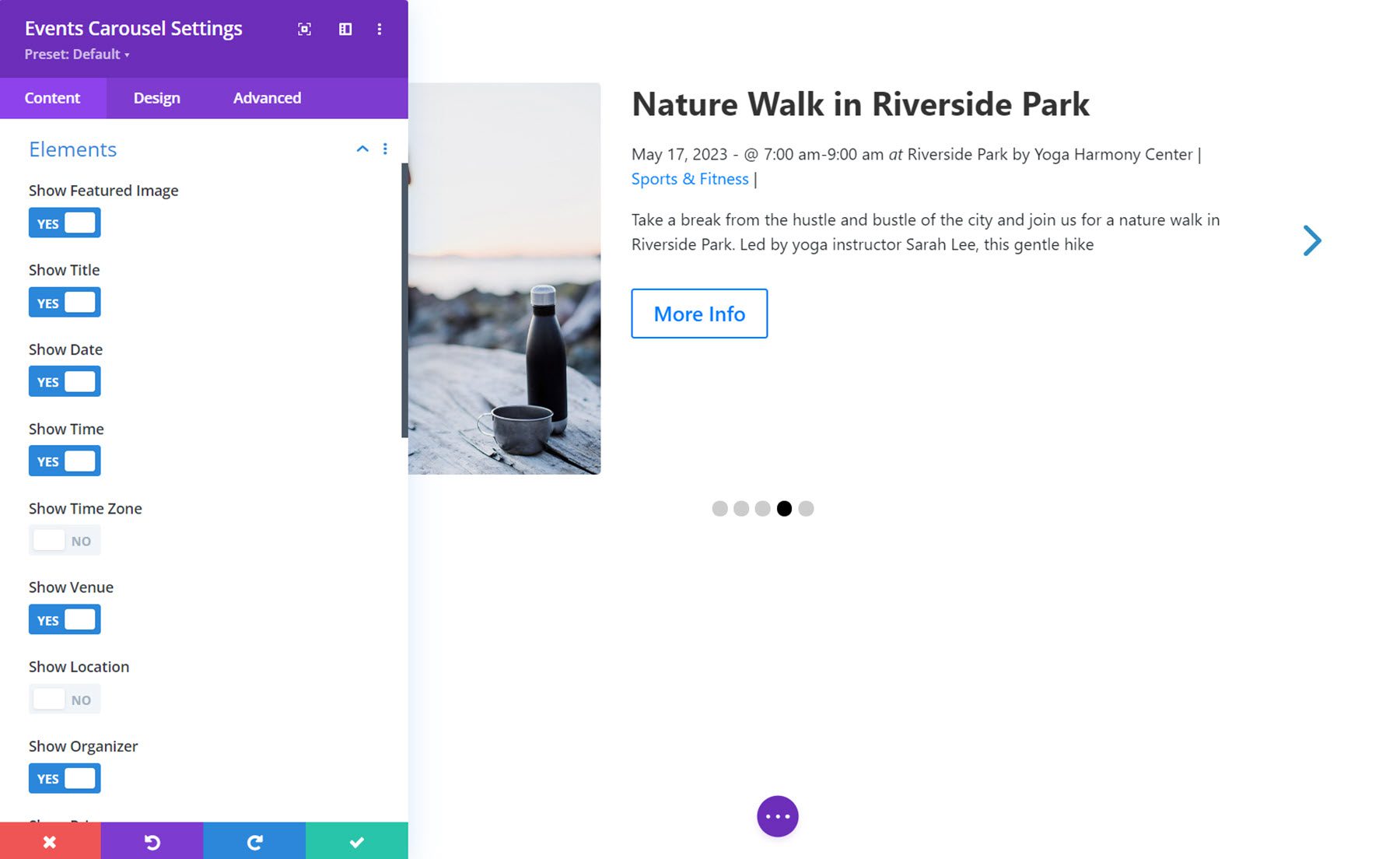This screenshot has width=1400, height=859.
Task: Advance the carousel with the right arrow
Action: click(x=1312, y=240)
